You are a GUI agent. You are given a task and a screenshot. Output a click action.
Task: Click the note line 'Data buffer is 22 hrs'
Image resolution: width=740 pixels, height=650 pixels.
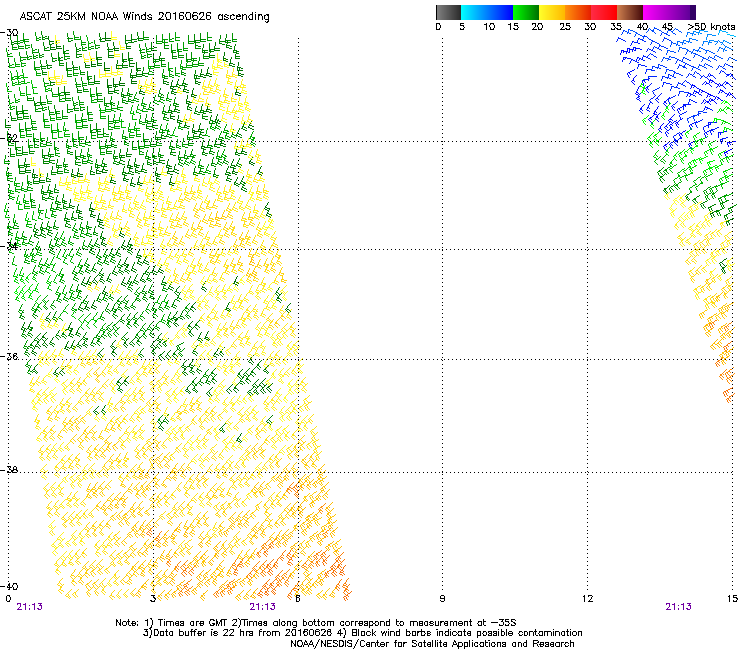point(201,633)
